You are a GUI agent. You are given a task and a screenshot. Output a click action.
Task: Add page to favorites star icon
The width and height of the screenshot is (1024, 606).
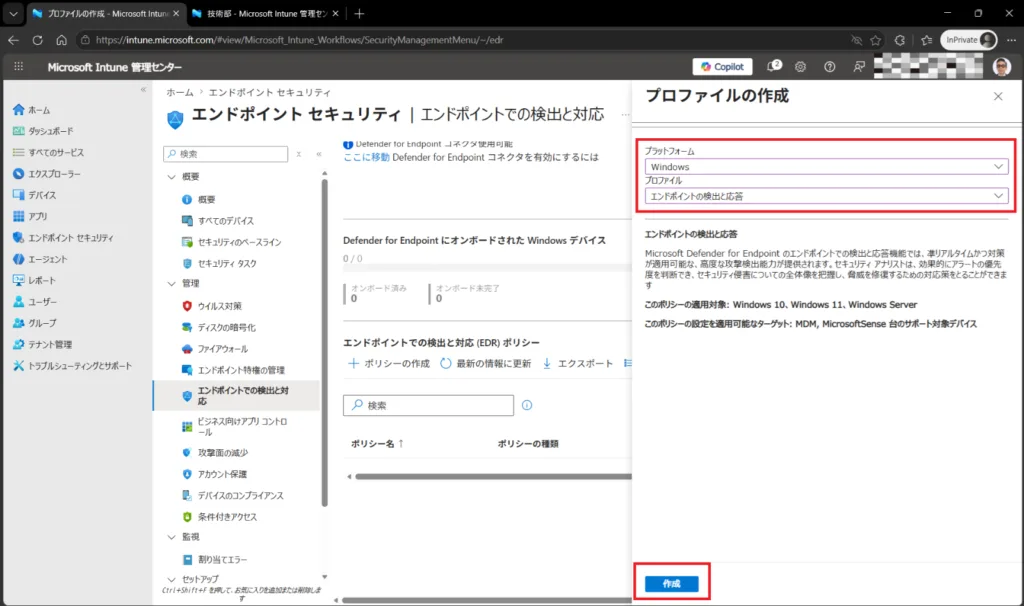coord(876,40)
